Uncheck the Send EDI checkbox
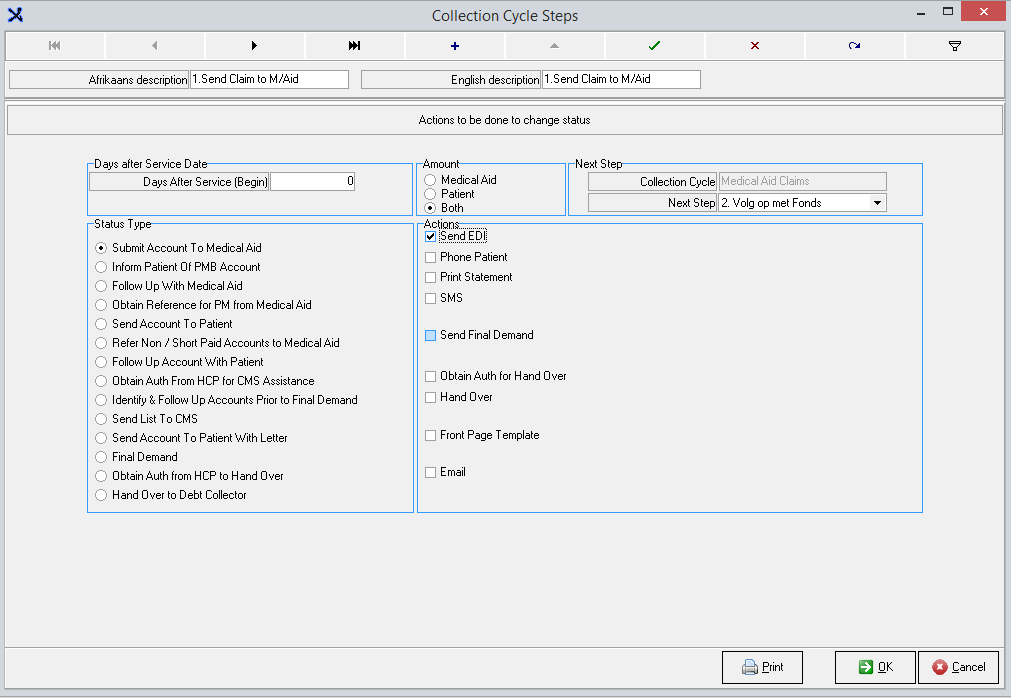The image size is (1011, 698). (431, 236)
